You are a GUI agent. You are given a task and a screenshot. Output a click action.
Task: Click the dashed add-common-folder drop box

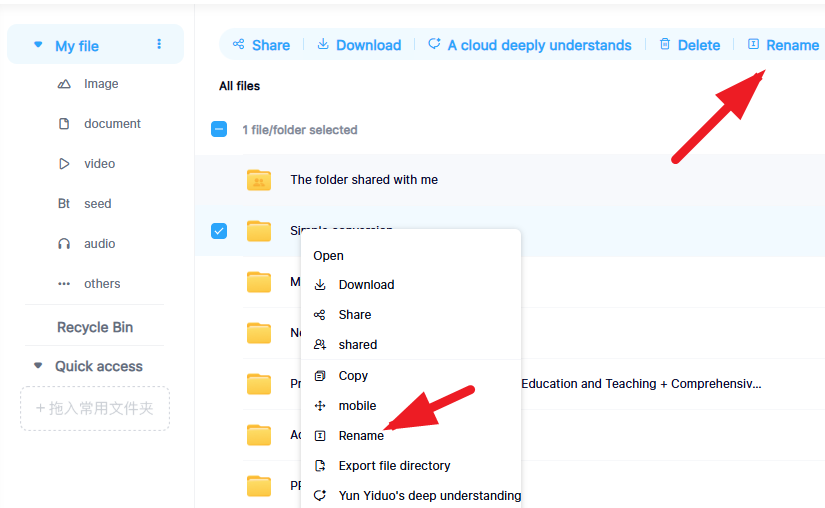pyautogui.click(x=95, y=409)
